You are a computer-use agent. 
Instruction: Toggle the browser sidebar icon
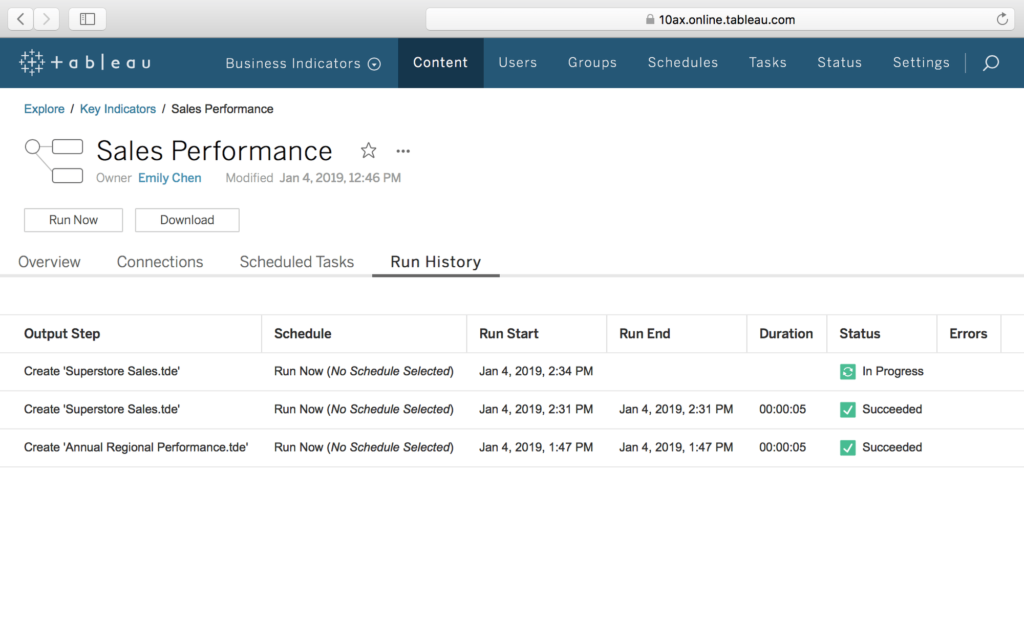87,19
